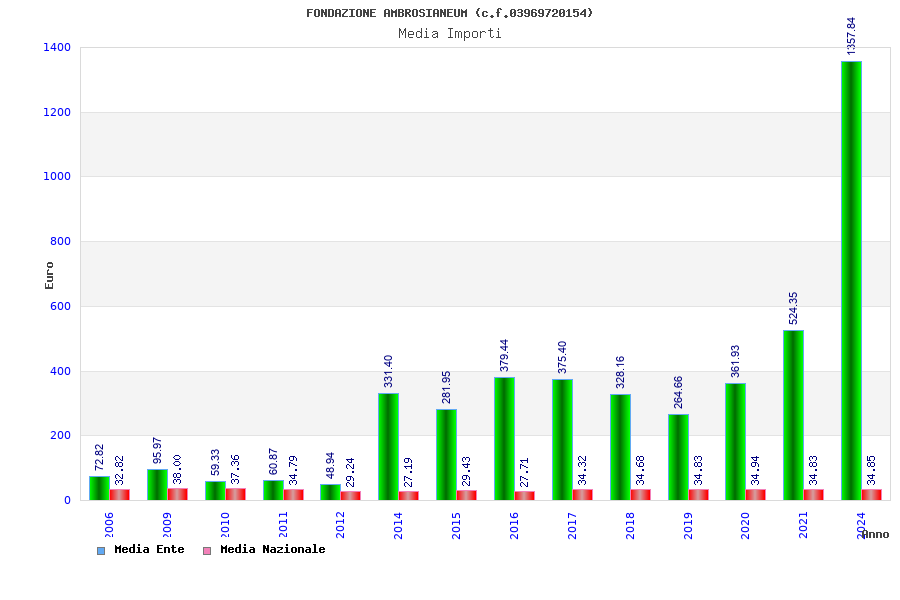Click the green 2021 bar valued 524.35
Image resolution: width=900 pixels, height=600 pixels.
click(793, 415)
